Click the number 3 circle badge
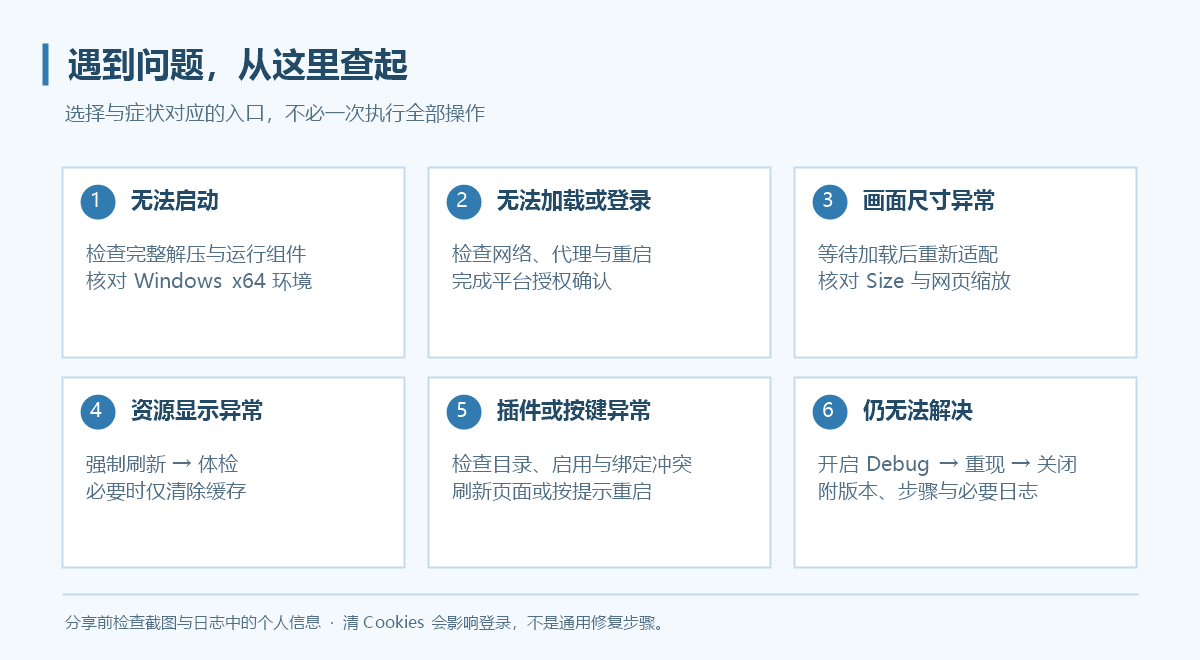The image size is (1200, 660). pyautogui.click(x=830, y=201)
